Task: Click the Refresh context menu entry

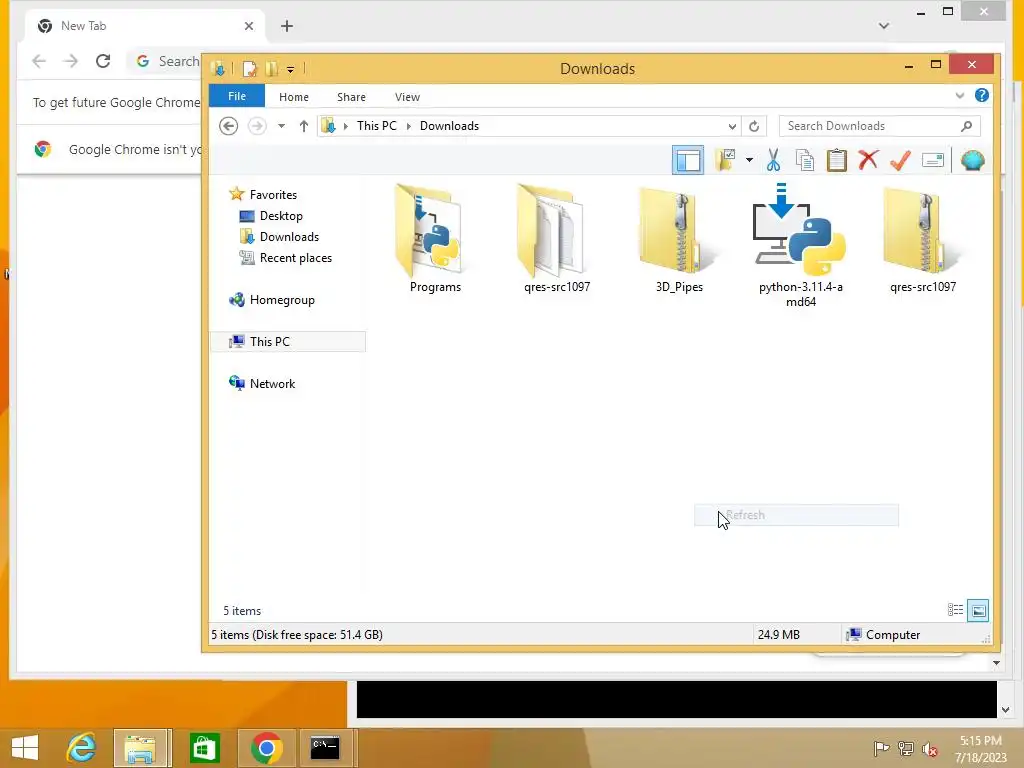Action: (x=796, y=515)
